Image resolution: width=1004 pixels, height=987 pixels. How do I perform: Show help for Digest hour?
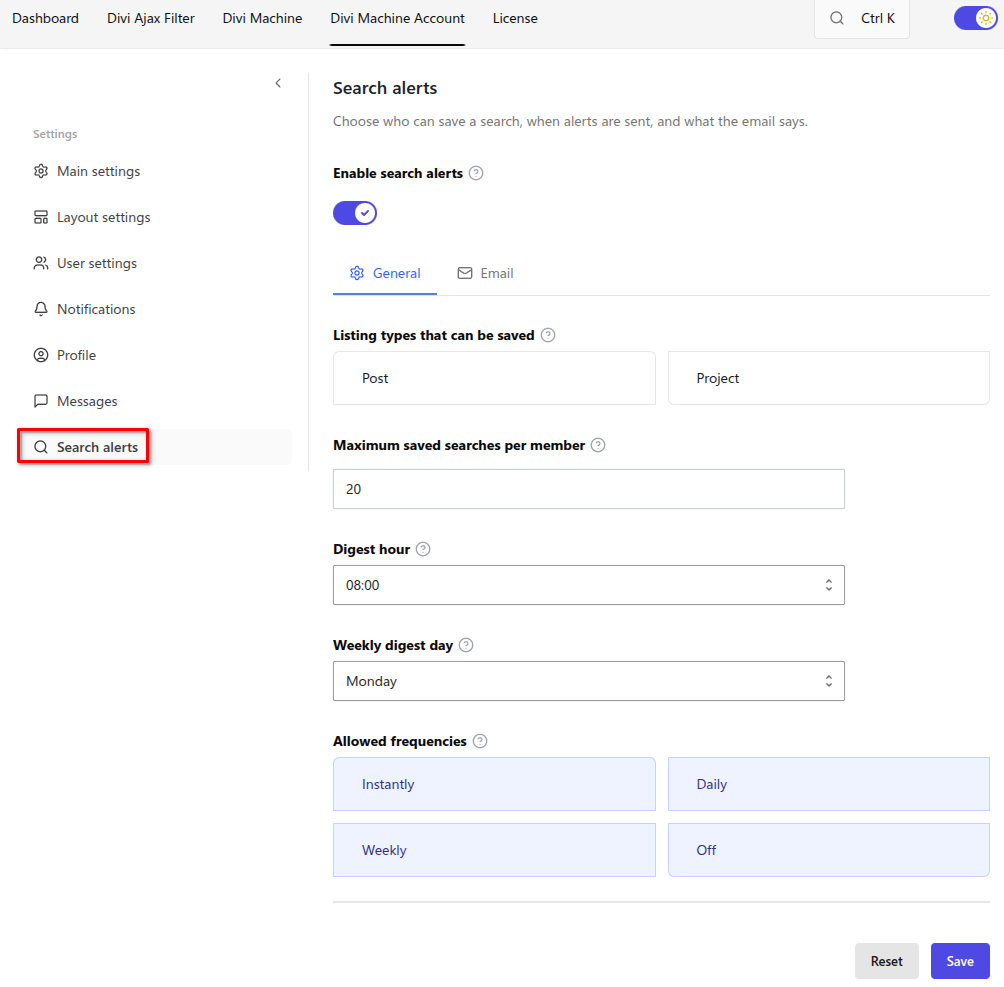[x=423, y=549]
